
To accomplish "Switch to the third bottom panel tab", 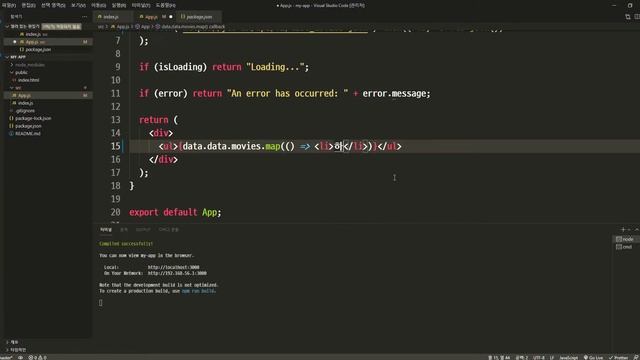I will (143, 230).
